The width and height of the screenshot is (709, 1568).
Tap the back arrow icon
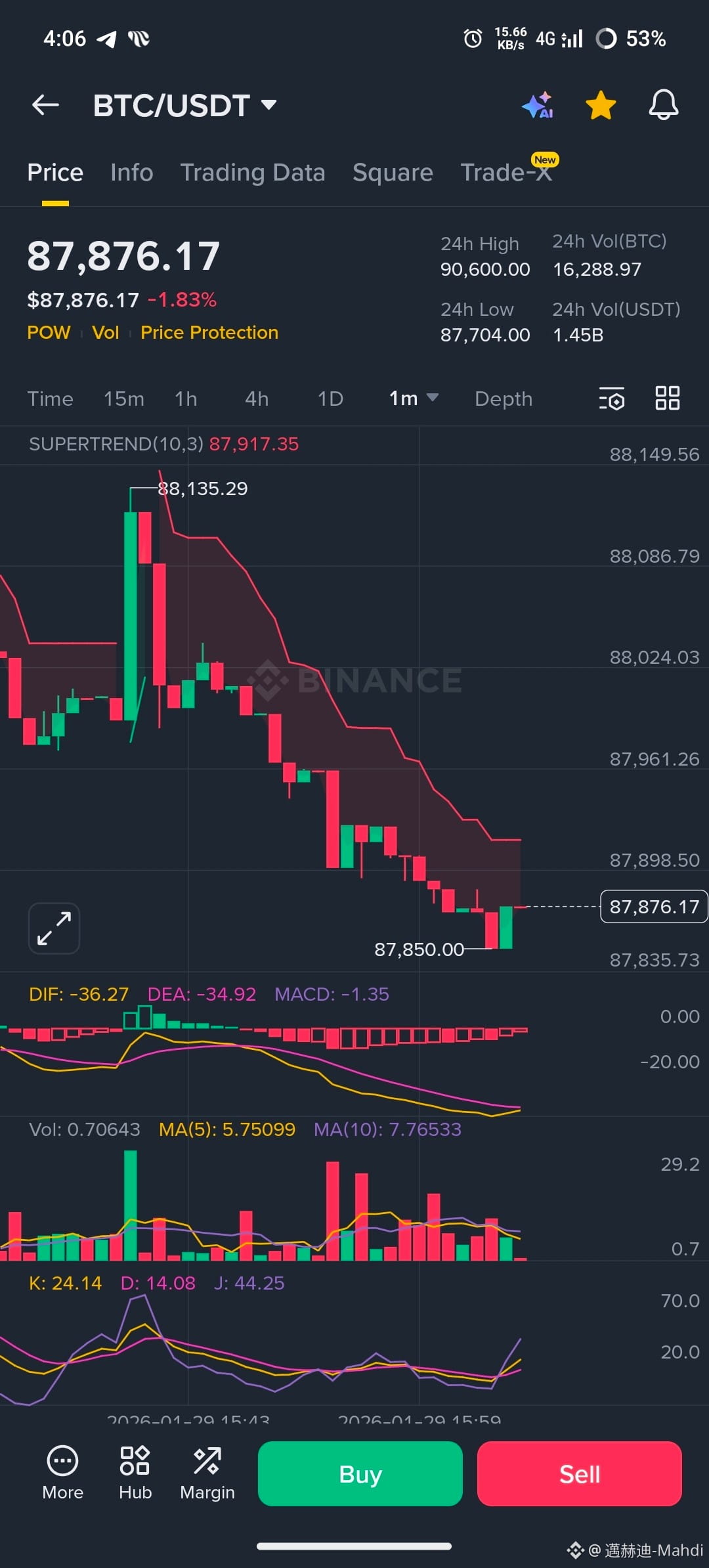[45, 105]
